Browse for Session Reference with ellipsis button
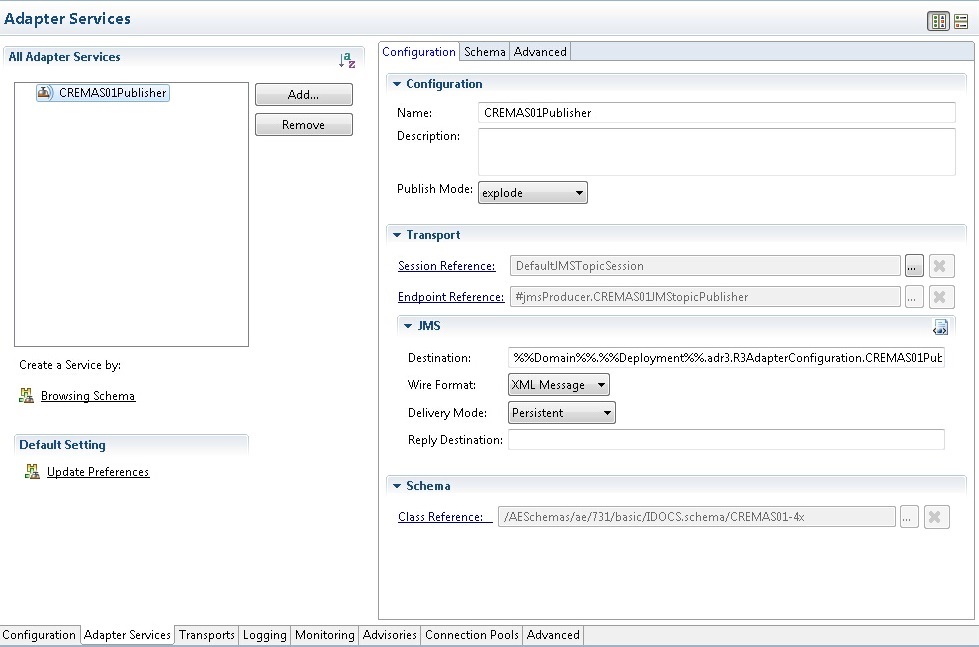979x647 pixels. coord(913,266)
